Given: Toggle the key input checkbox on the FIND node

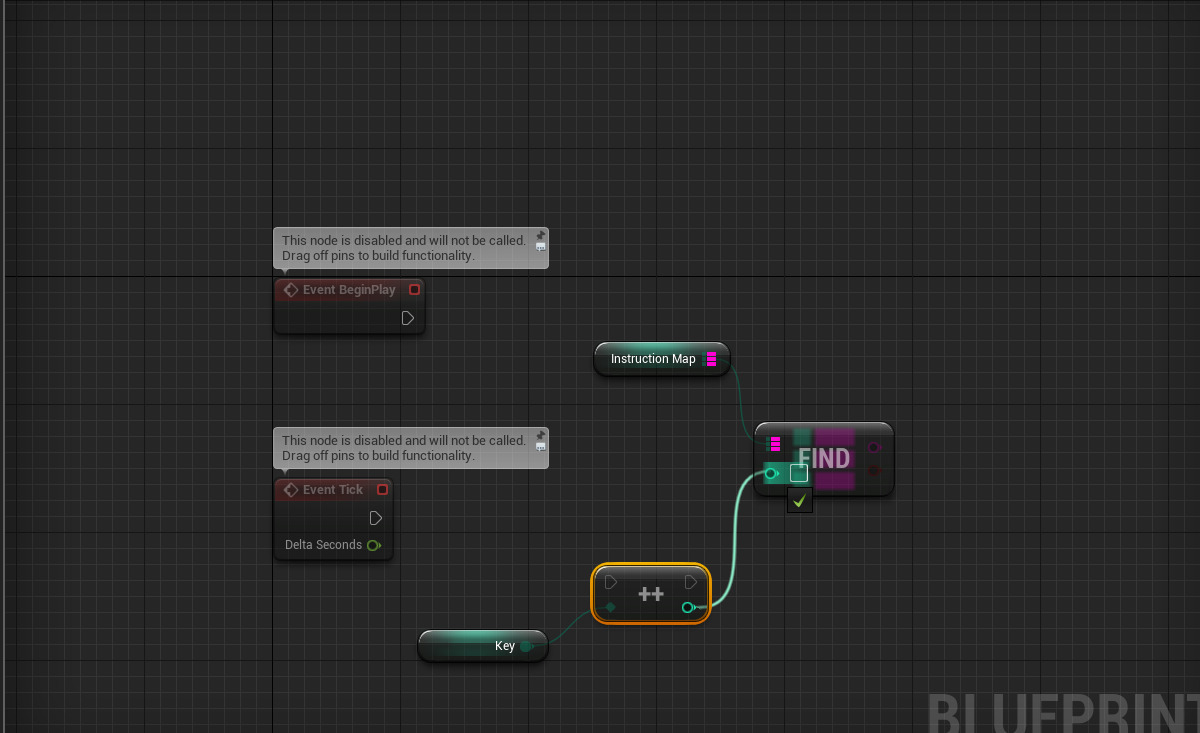Looking at the screenshot, I should point(799,473).
